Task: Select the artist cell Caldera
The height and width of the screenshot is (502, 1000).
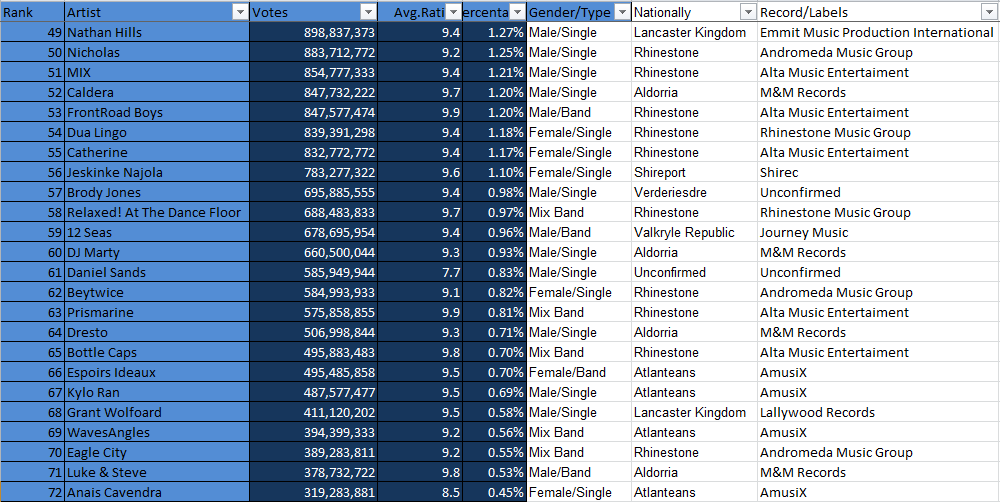Action: (156, 92)
